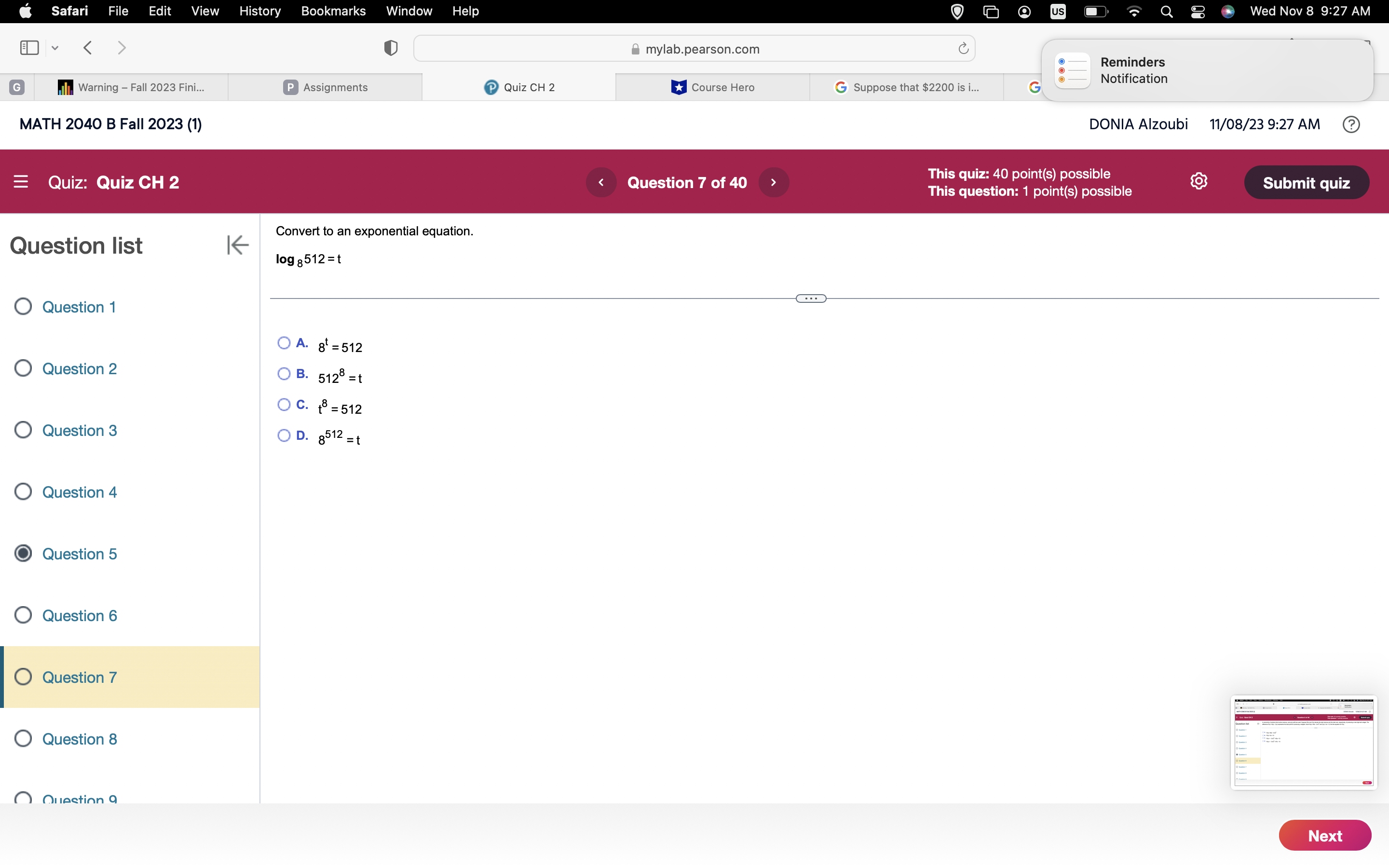1389x868 pixels.
Task: Open the quiz hamburger menu
Action: point(21,181)
